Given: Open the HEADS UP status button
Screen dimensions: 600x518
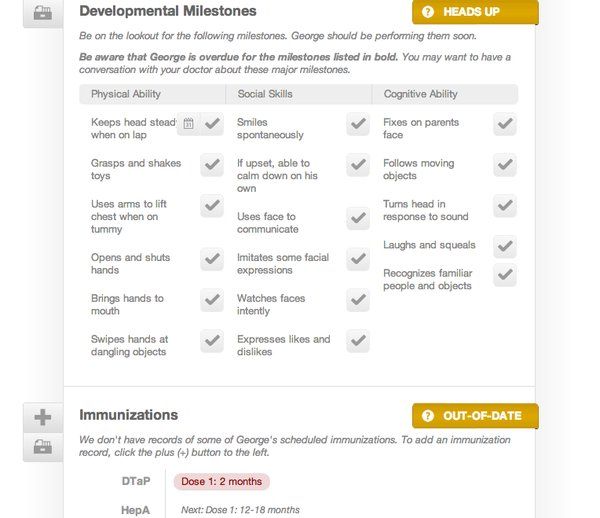Looking at the screenshot, I should coord(475,12).
